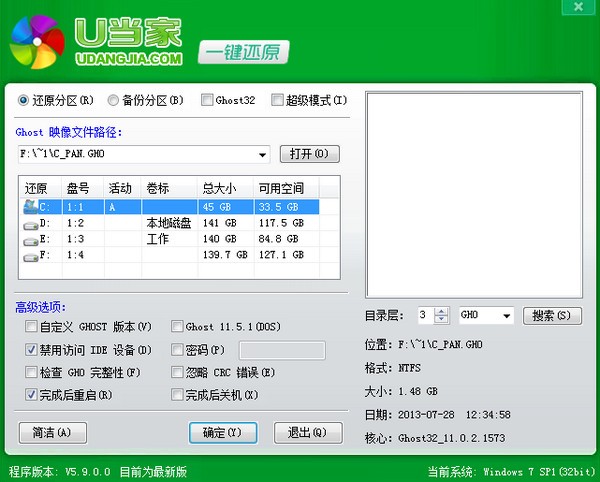Click the 格式 NTFS text

point(393,368)
